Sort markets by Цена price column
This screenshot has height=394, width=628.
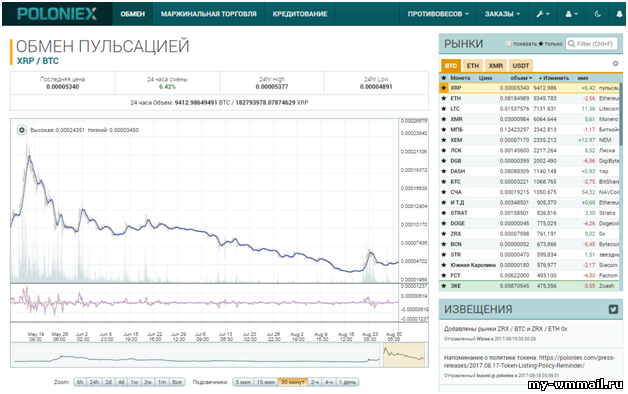coord(485,78)
